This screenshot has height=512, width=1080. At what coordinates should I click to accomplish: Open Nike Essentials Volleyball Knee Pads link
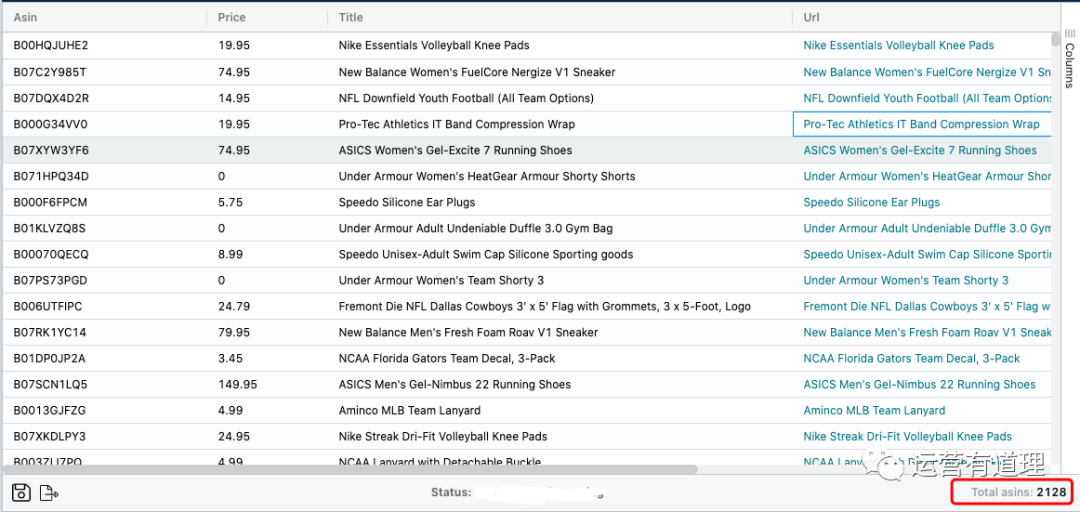(898, 45)
